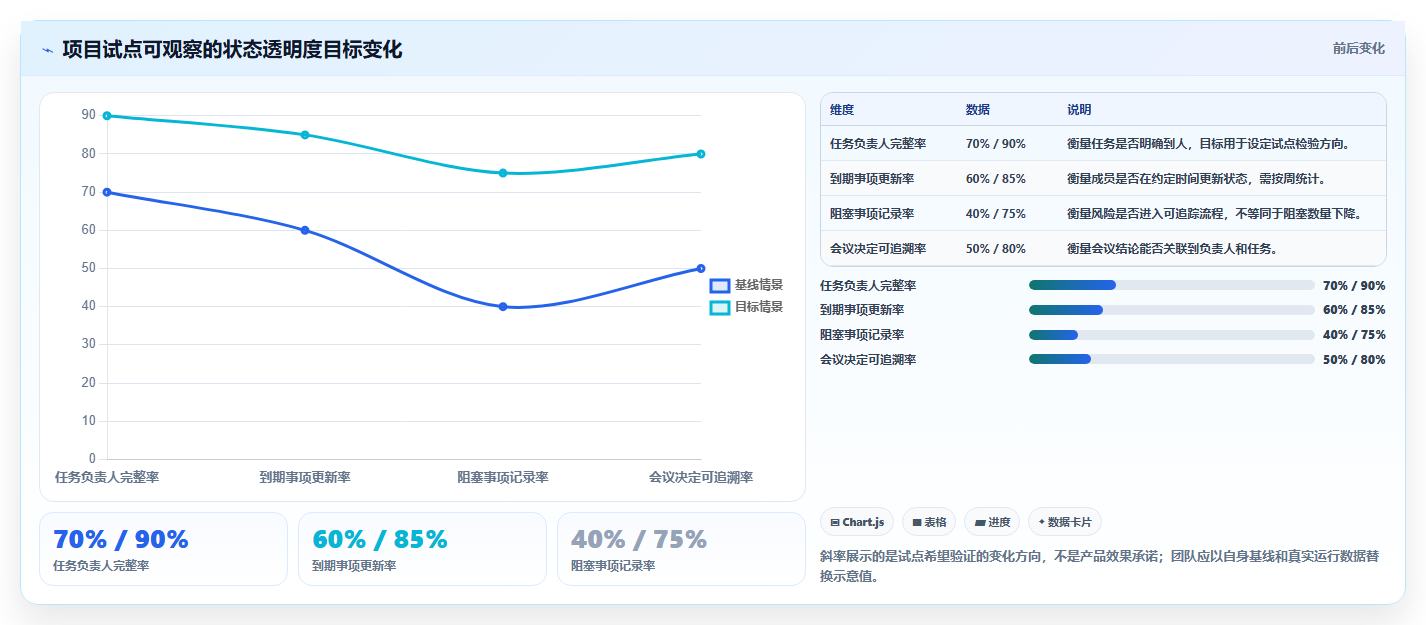Click target point at 会议决定可追溯率 (80)
The width and height of the screenshot is (1426, 625).
point(701,154)
